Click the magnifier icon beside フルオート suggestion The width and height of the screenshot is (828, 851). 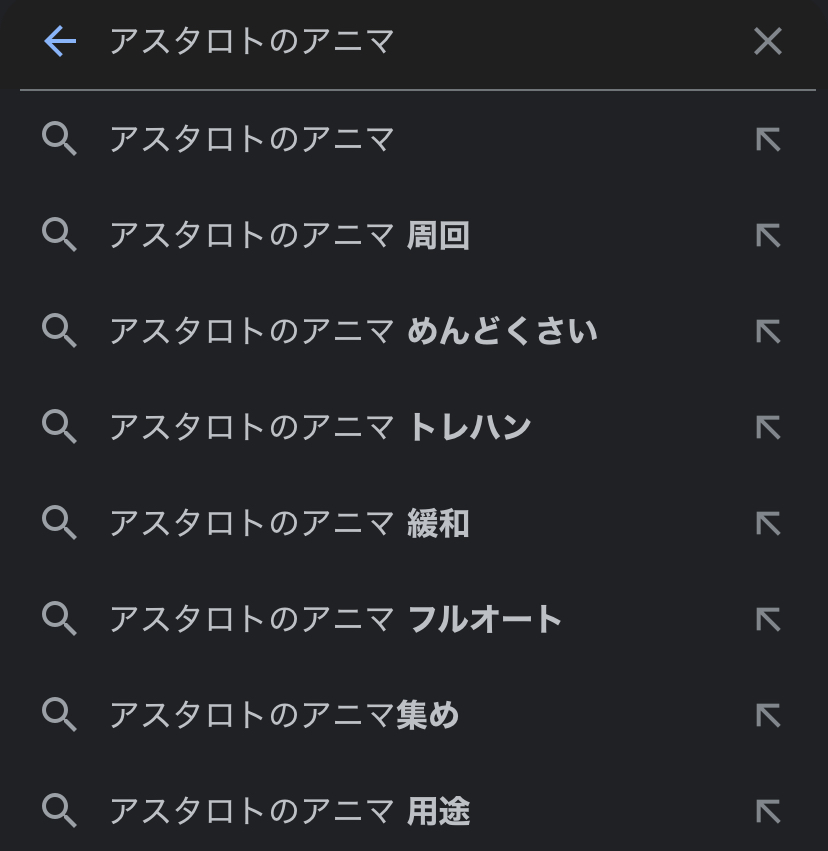click(x=60, y=620)
